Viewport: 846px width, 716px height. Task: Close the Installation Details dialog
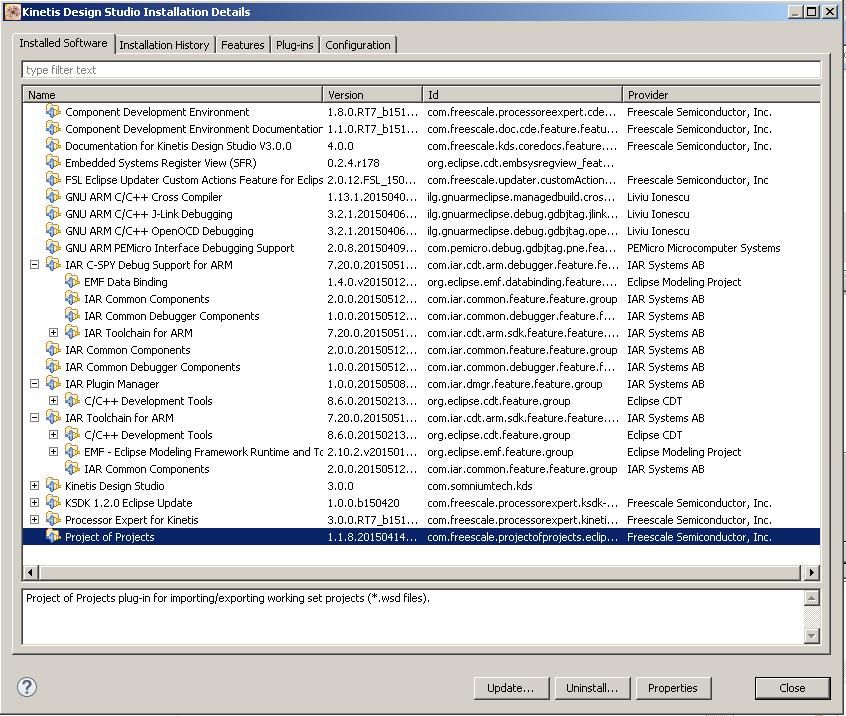[x=792, y=688]
